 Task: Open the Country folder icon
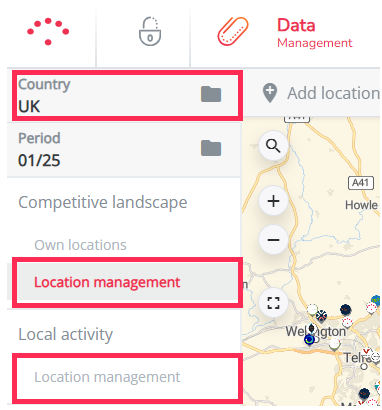(x=211, y=94)
